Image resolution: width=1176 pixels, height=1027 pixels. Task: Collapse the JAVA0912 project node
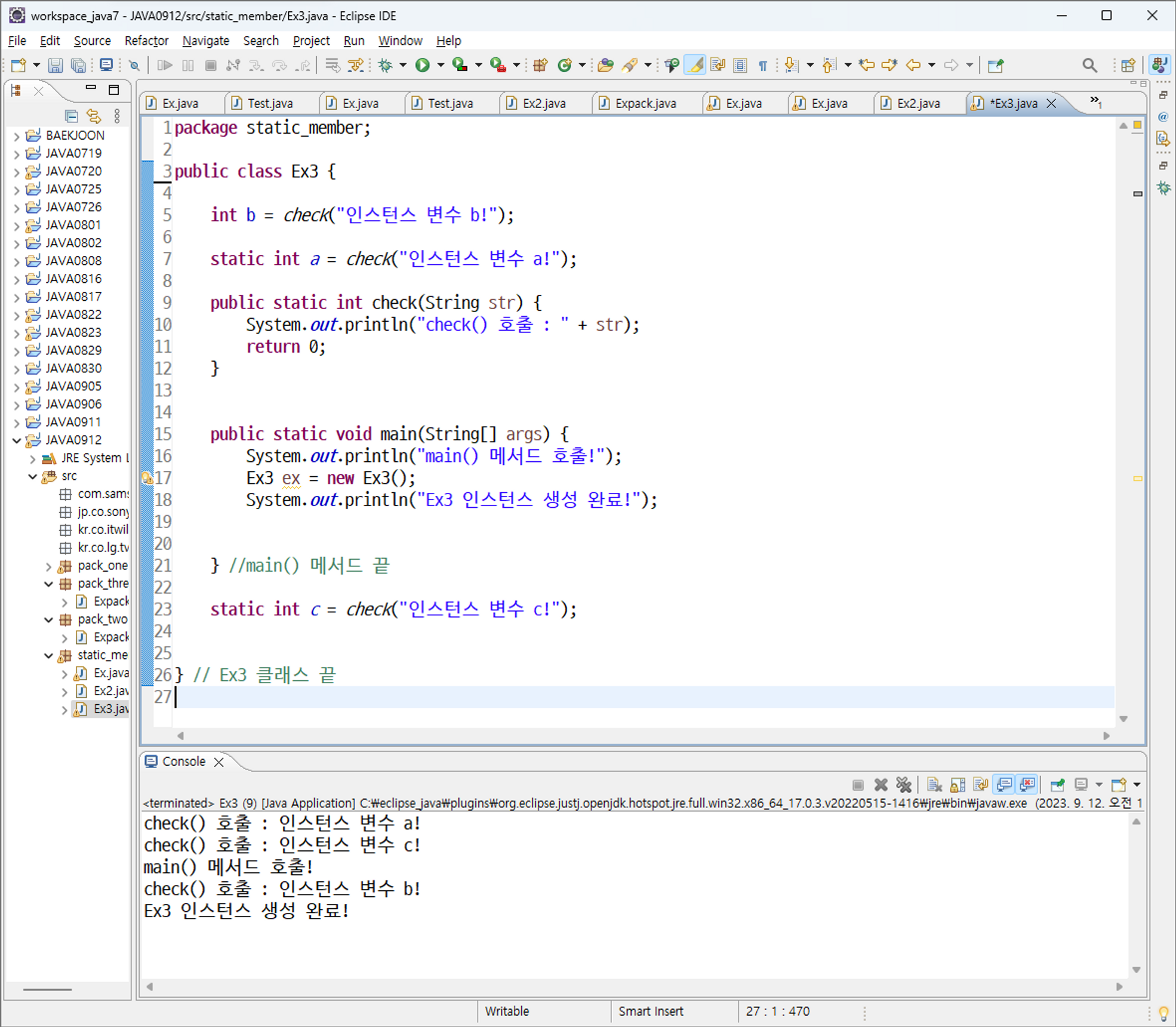(17, 440)
